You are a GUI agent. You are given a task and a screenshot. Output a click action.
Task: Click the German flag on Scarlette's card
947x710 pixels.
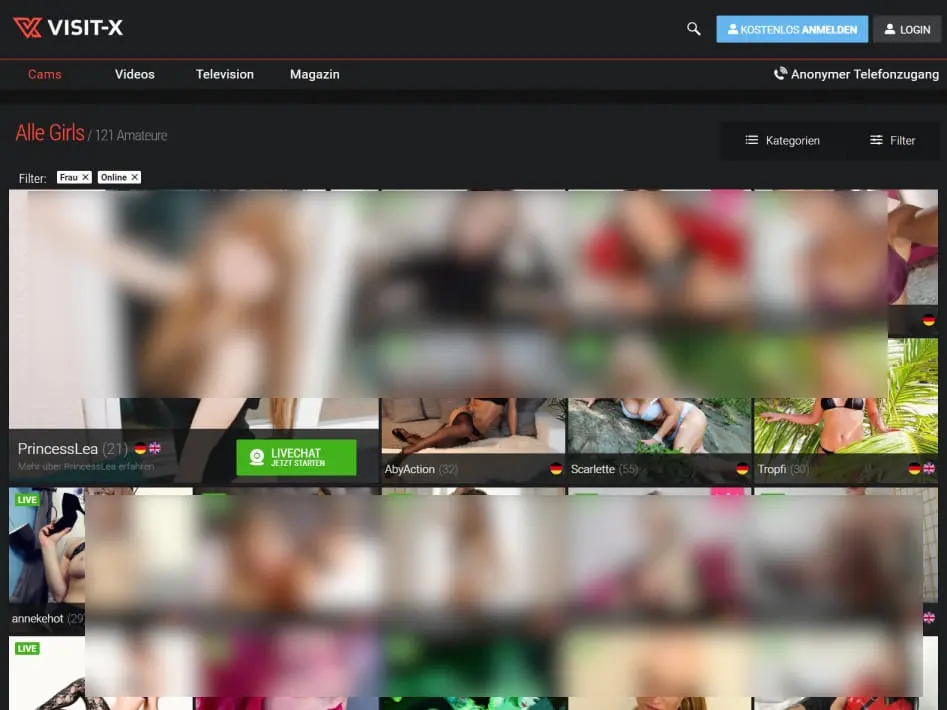tap(743, 468)
